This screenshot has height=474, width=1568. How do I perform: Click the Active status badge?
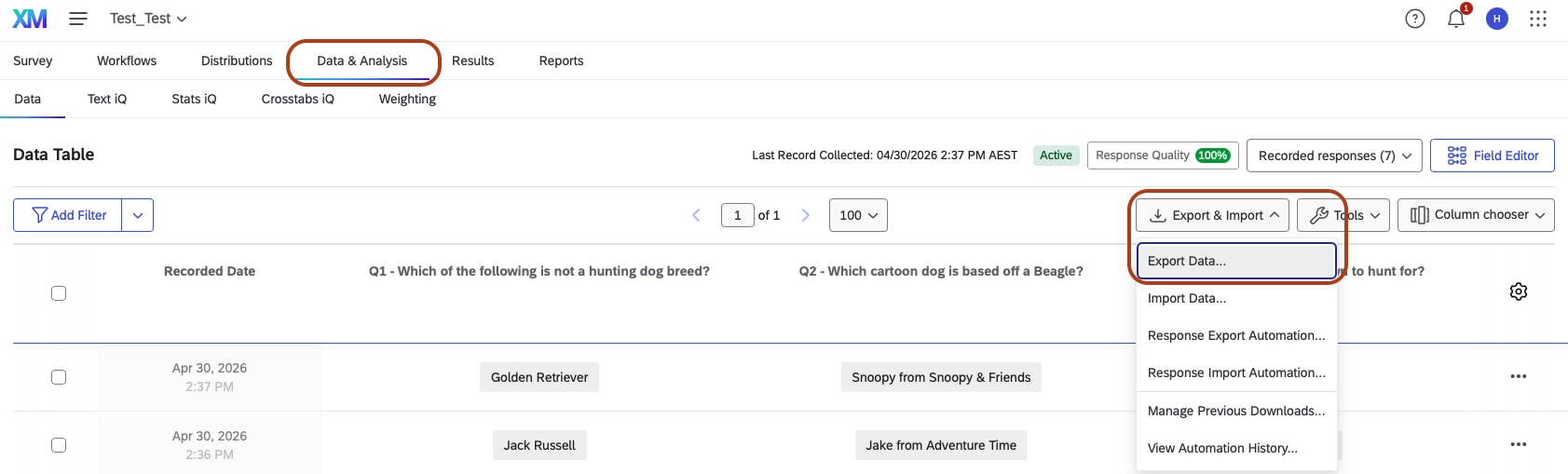[1056, 156]
